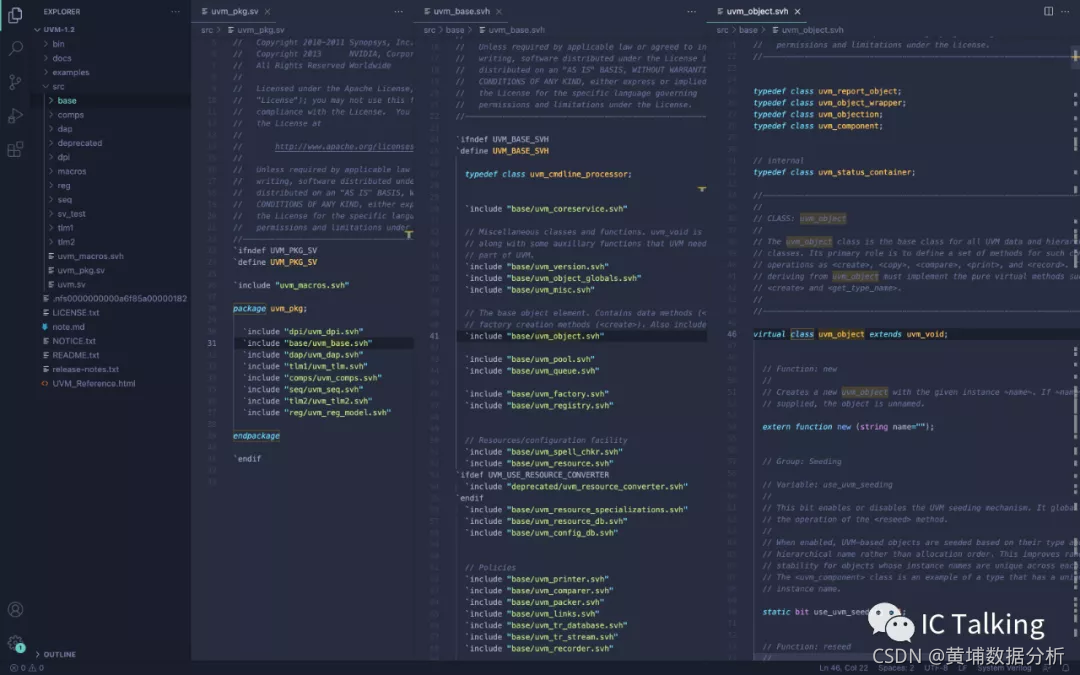Close the uvm_pkg.sv tab
The width and height of the screenshot is (1080, 675).
[267, 12]
